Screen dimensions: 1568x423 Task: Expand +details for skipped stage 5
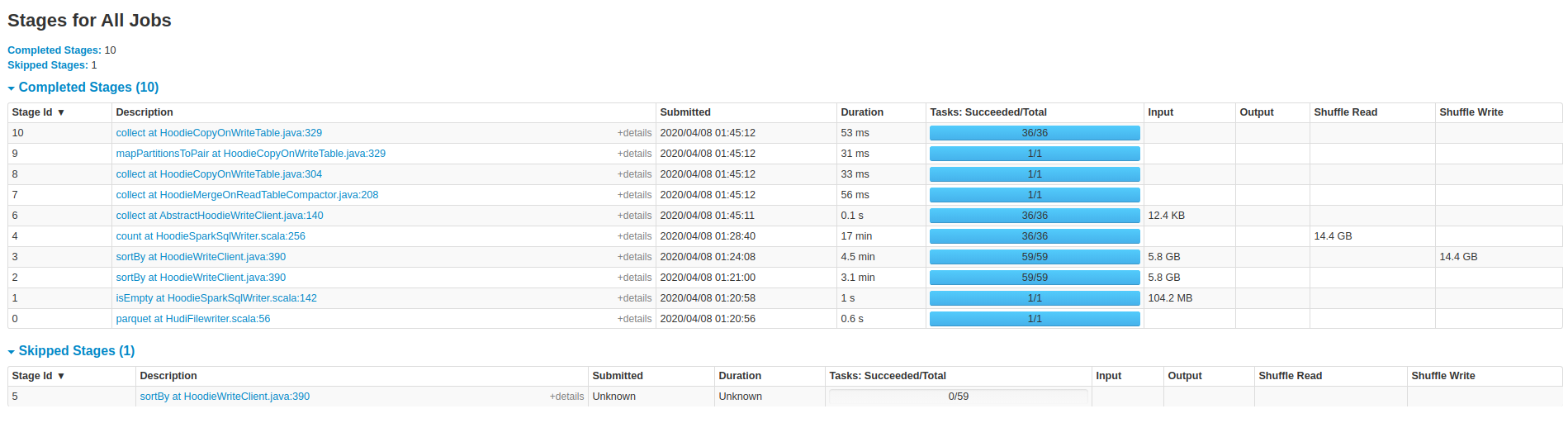[566, 397]
